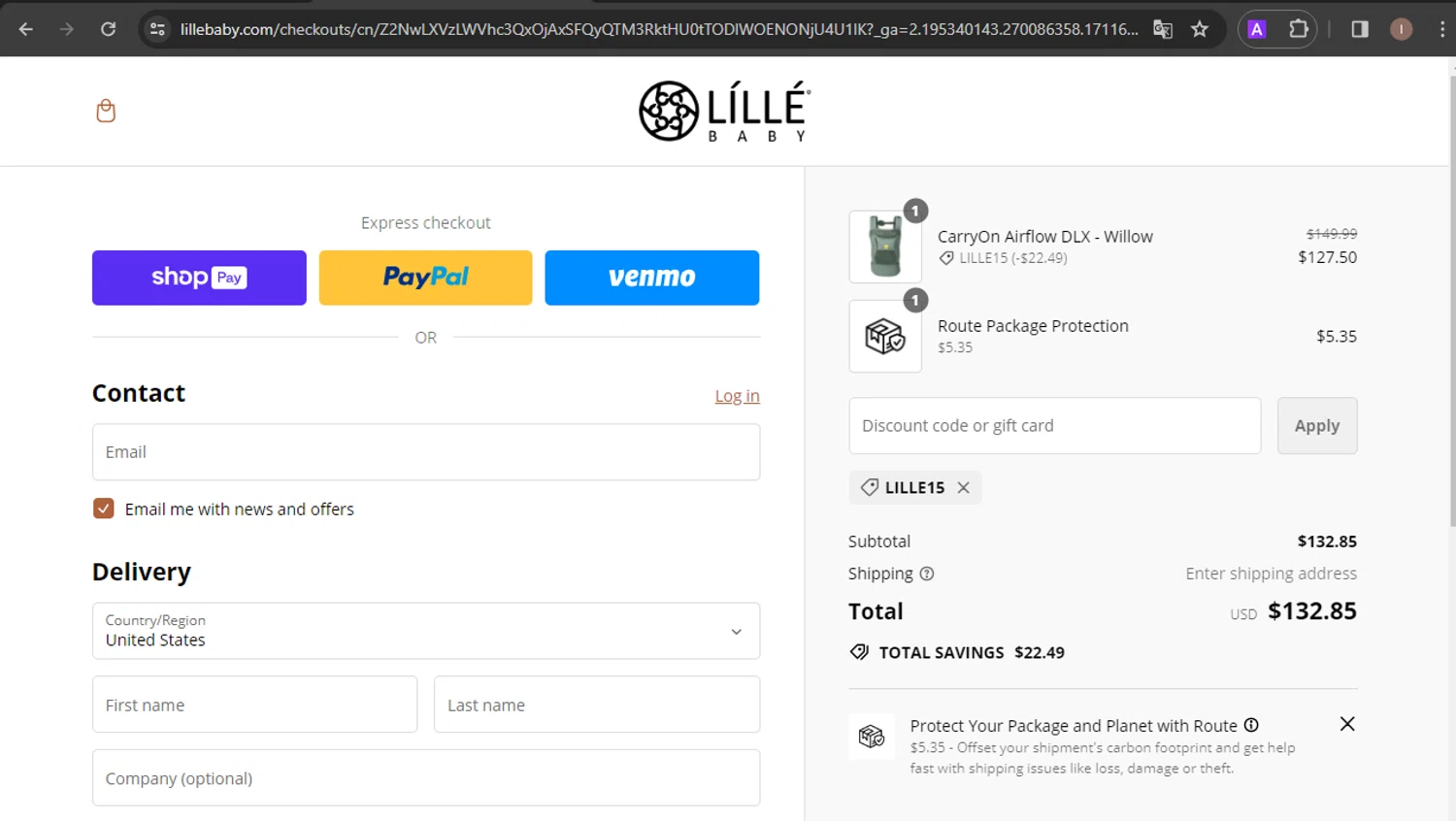The image size is (1456, 821).
Task: Focus the Company (optional) field
Action: 426,777
